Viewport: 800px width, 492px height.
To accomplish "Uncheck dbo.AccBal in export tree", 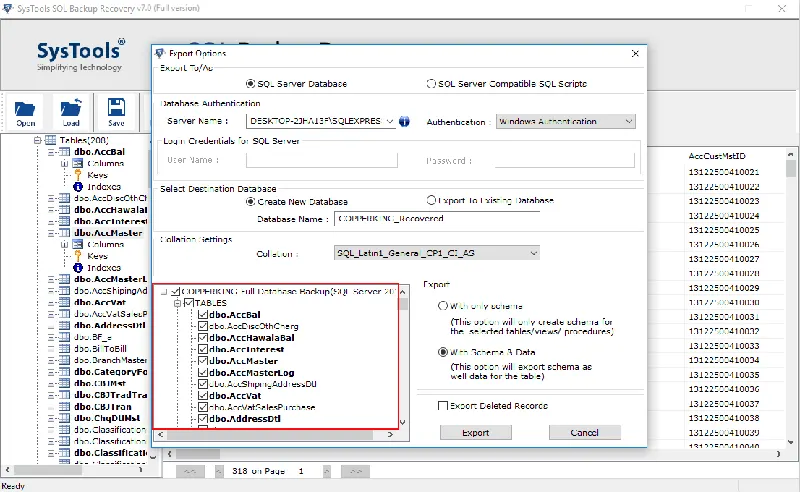I will 203,314.
